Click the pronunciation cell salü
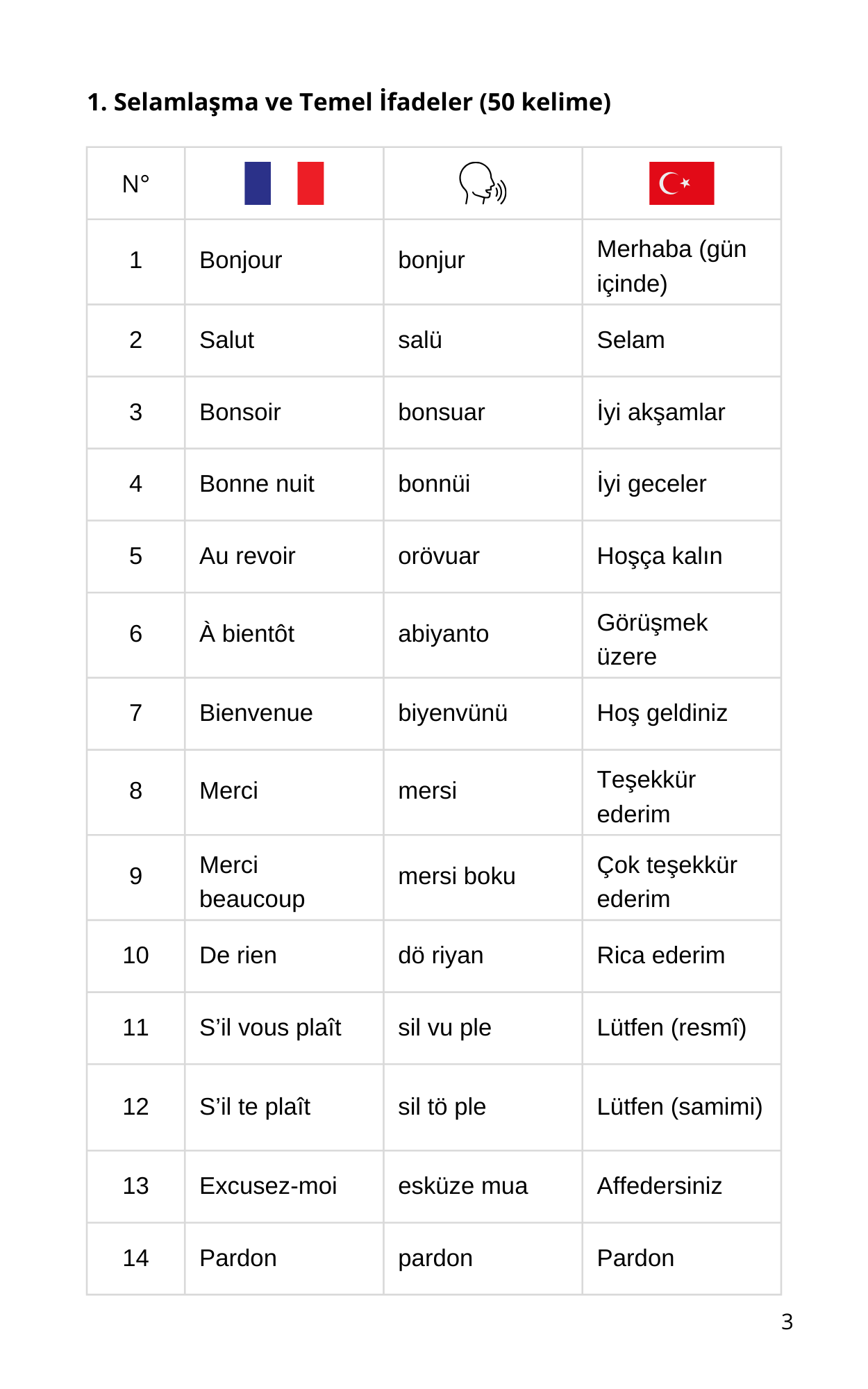 tap(420, 340)
